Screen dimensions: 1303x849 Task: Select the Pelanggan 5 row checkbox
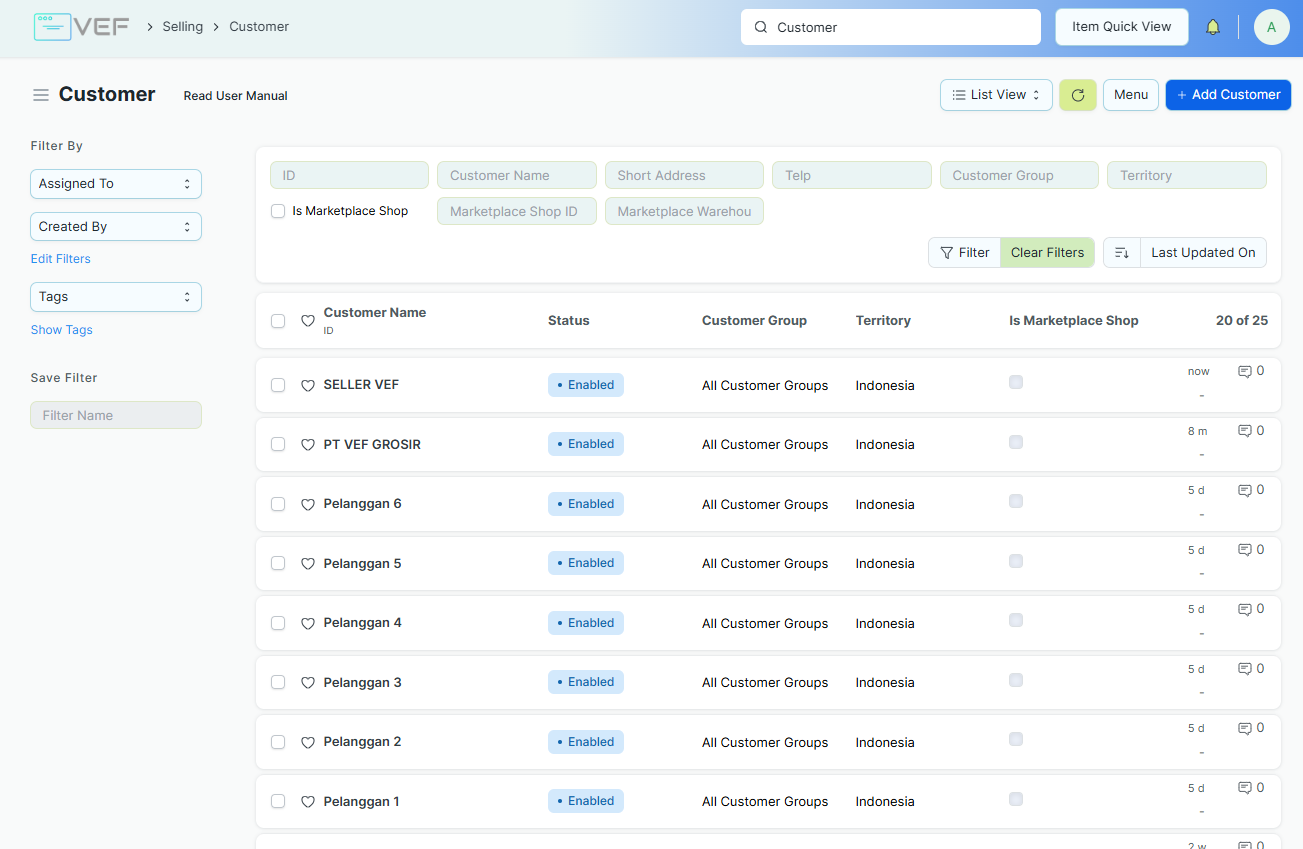(278, 564)
